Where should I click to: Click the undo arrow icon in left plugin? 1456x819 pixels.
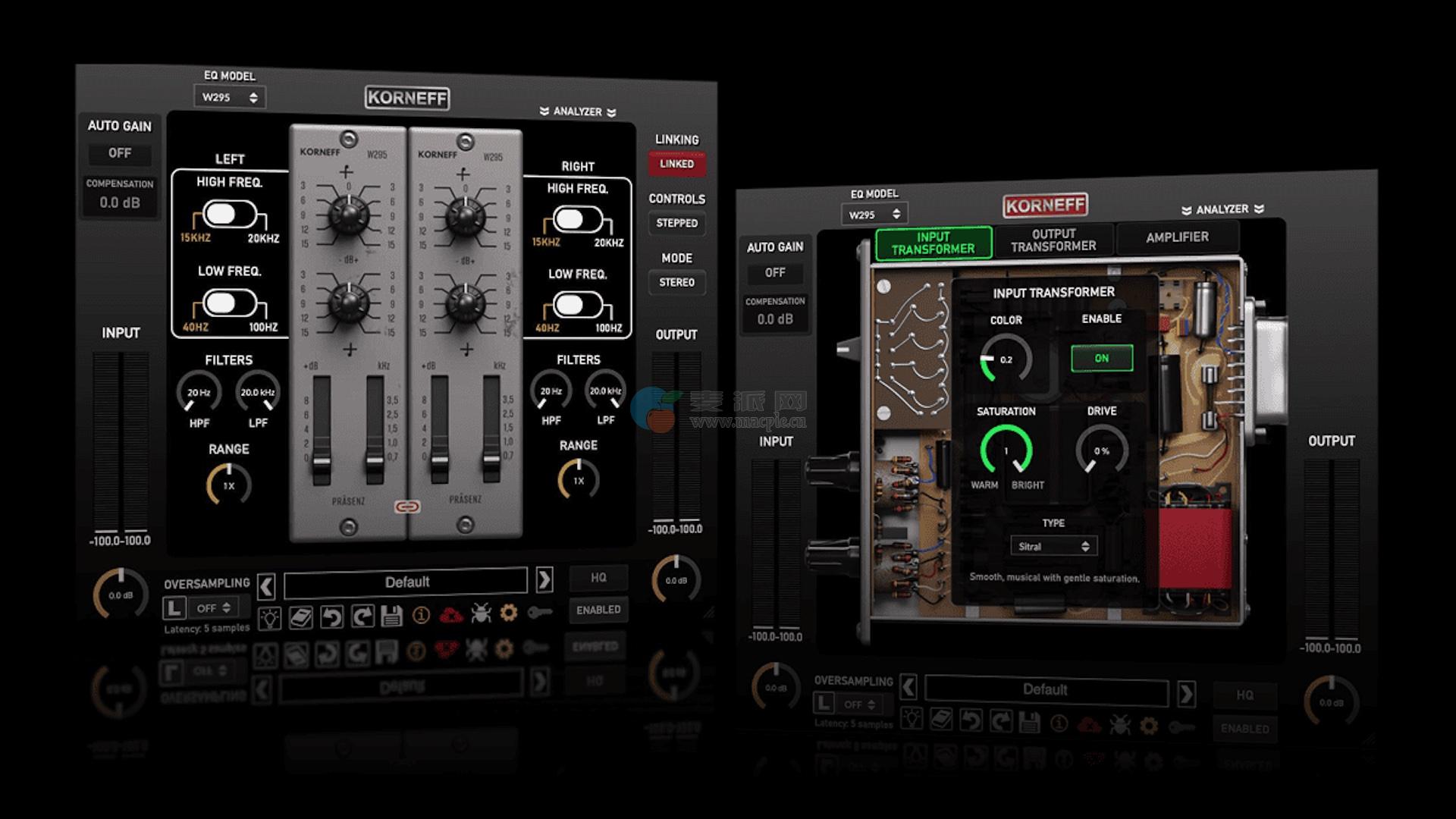[331, 617]
